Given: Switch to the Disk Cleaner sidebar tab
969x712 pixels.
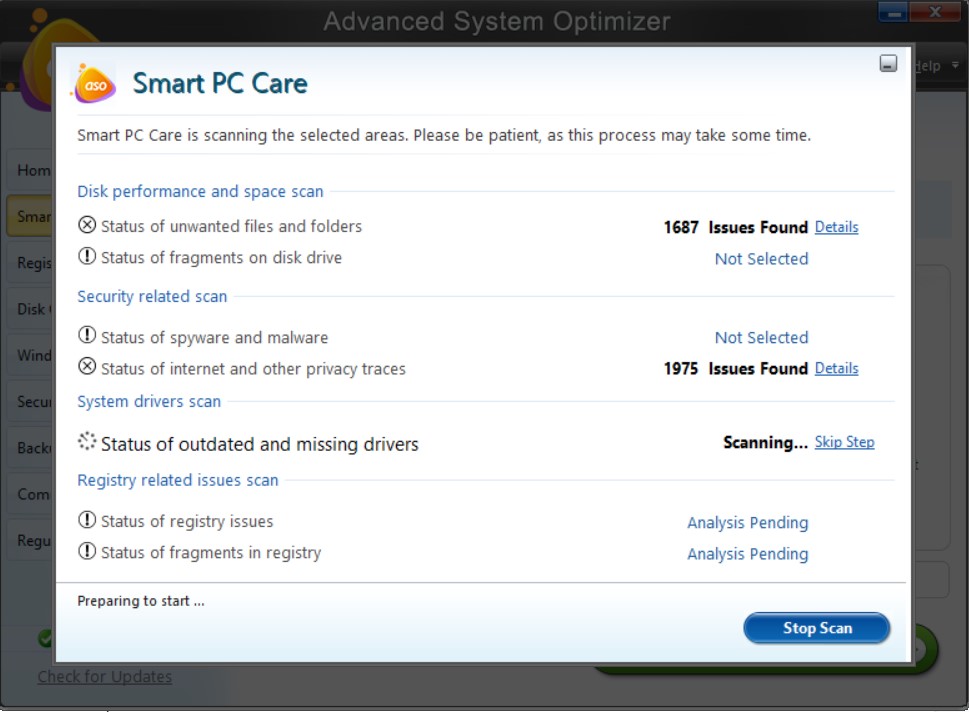Looking at the screenshot, I should click(30, 309).
